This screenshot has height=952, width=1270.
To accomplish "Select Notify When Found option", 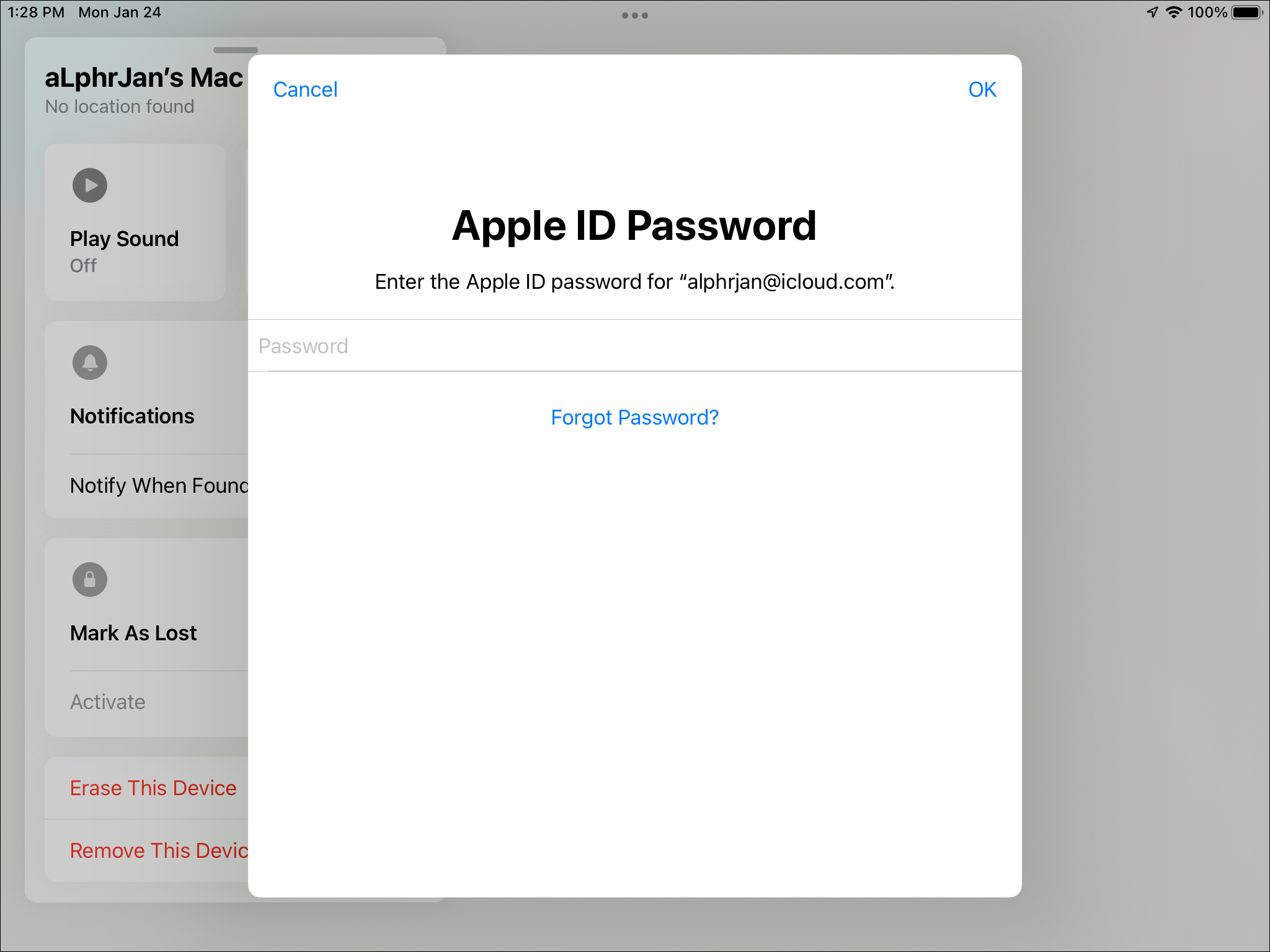I will click(x=159, y=485).
